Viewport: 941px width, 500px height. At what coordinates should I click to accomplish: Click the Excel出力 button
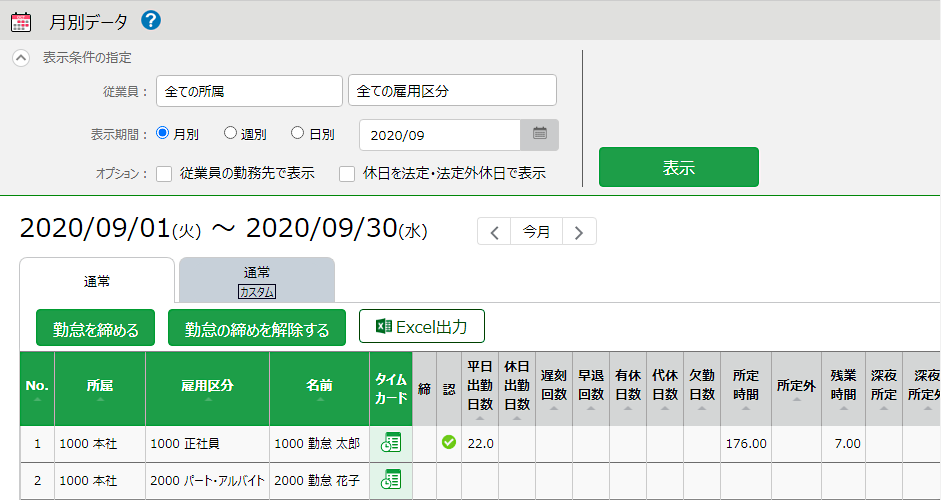point(422,327)
